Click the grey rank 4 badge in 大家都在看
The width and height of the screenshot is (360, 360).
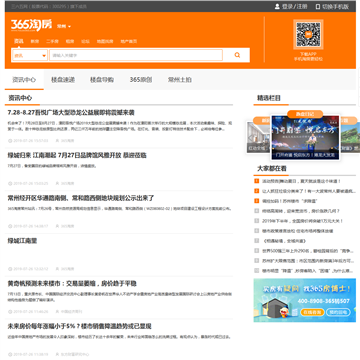[x=256, y=211]
